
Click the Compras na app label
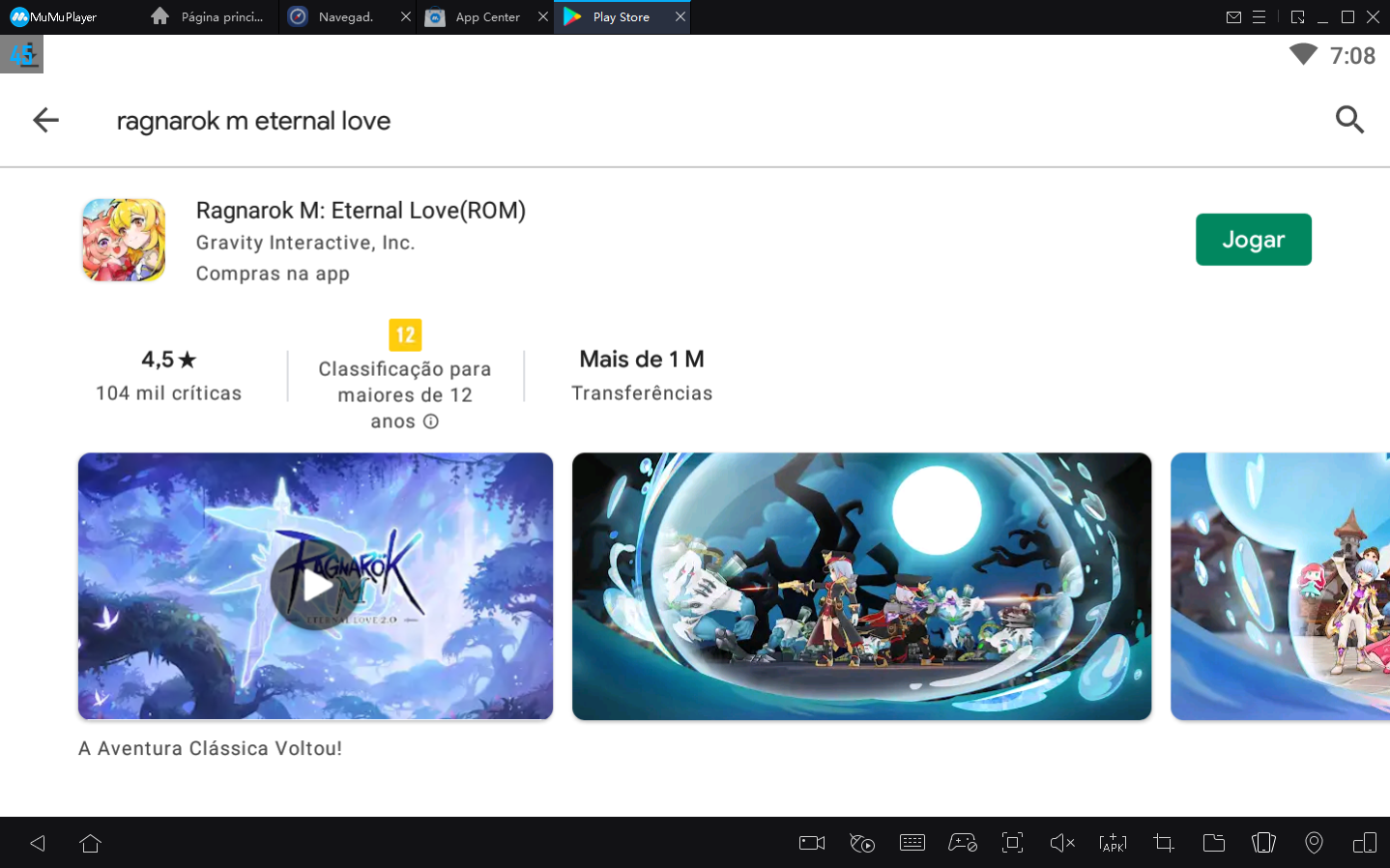tap(273, 274)
